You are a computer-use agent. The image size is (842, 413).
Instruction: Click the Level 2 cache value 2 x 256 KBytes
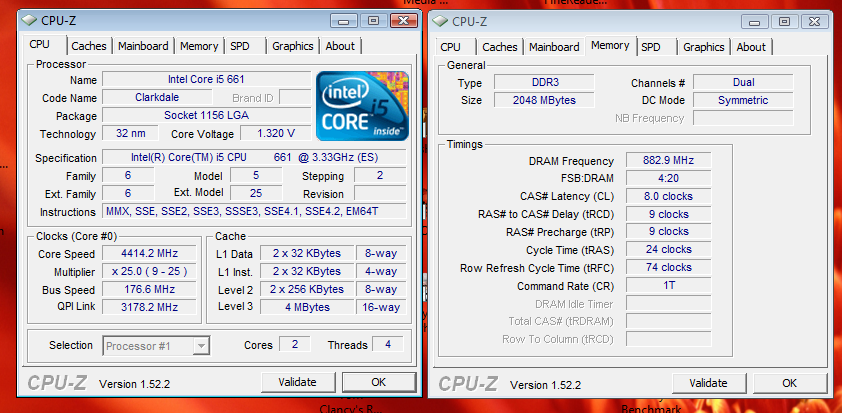point(307,289)
